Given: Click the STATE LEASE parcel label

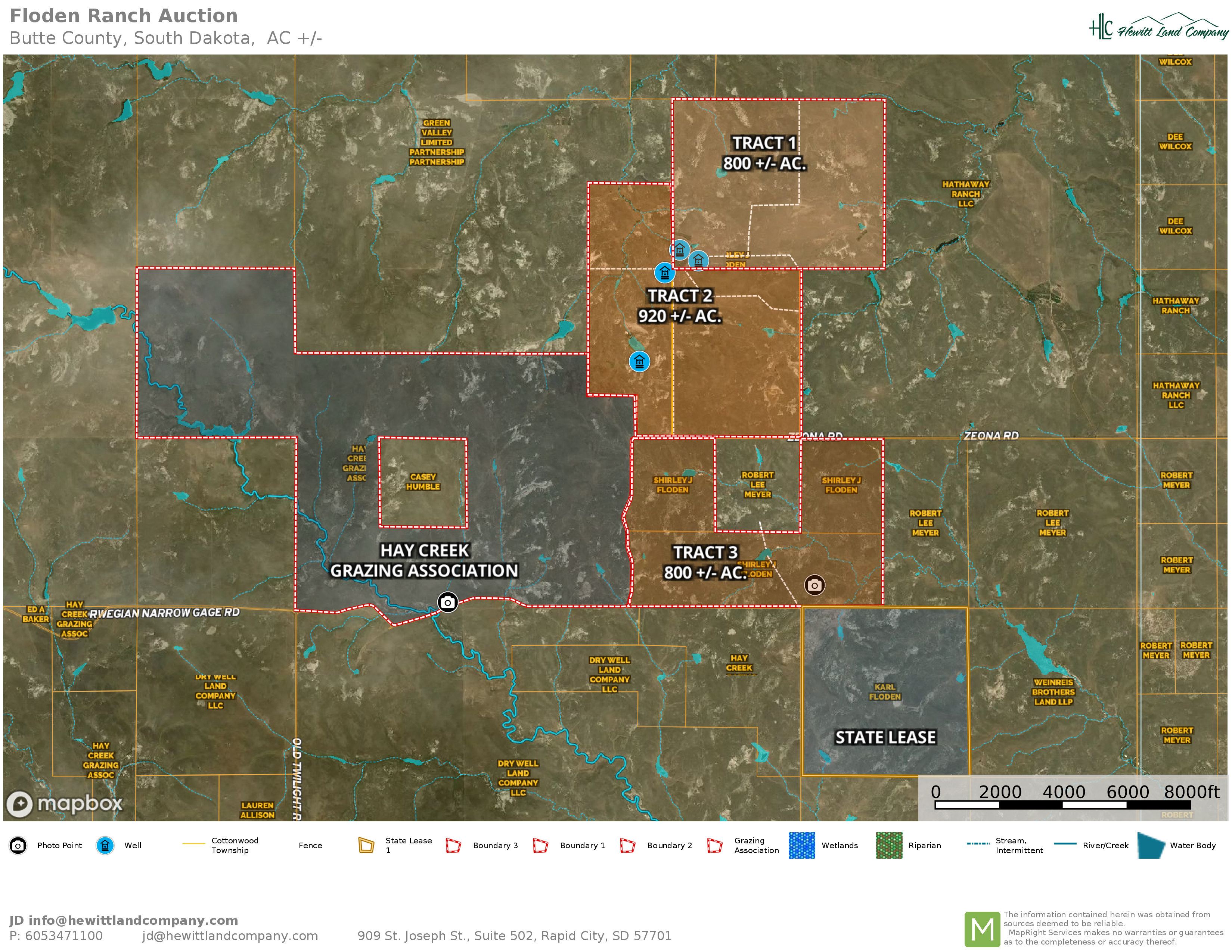Looking at the screenshot, I should tap(885, 737).
